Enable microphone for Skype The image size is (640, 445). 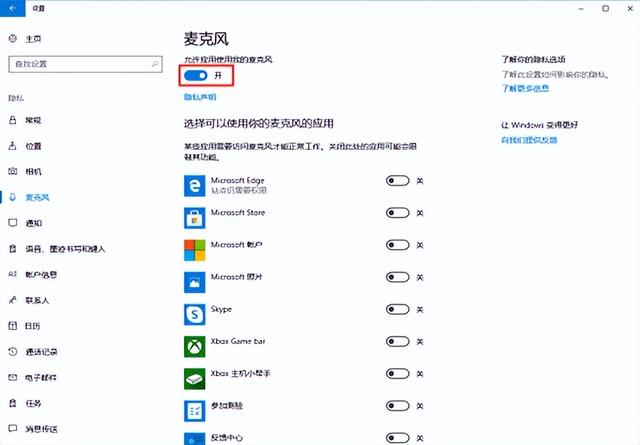(398, 309)
